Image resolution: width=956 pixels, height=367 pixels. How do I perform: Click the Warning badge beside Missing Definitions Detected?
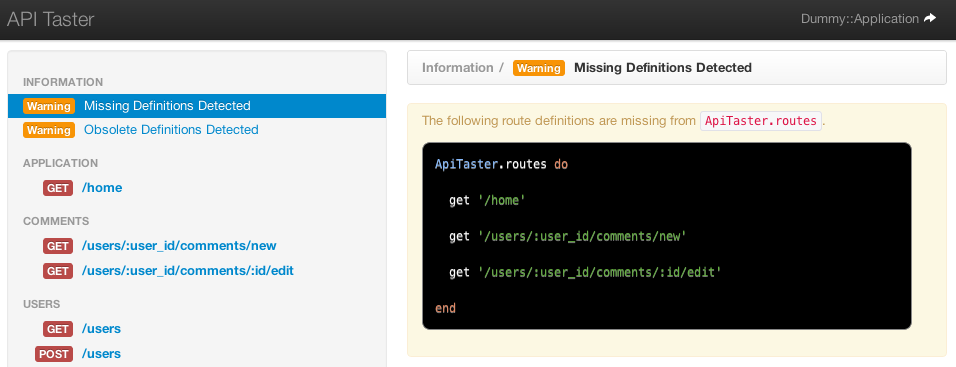pos(49,106)
